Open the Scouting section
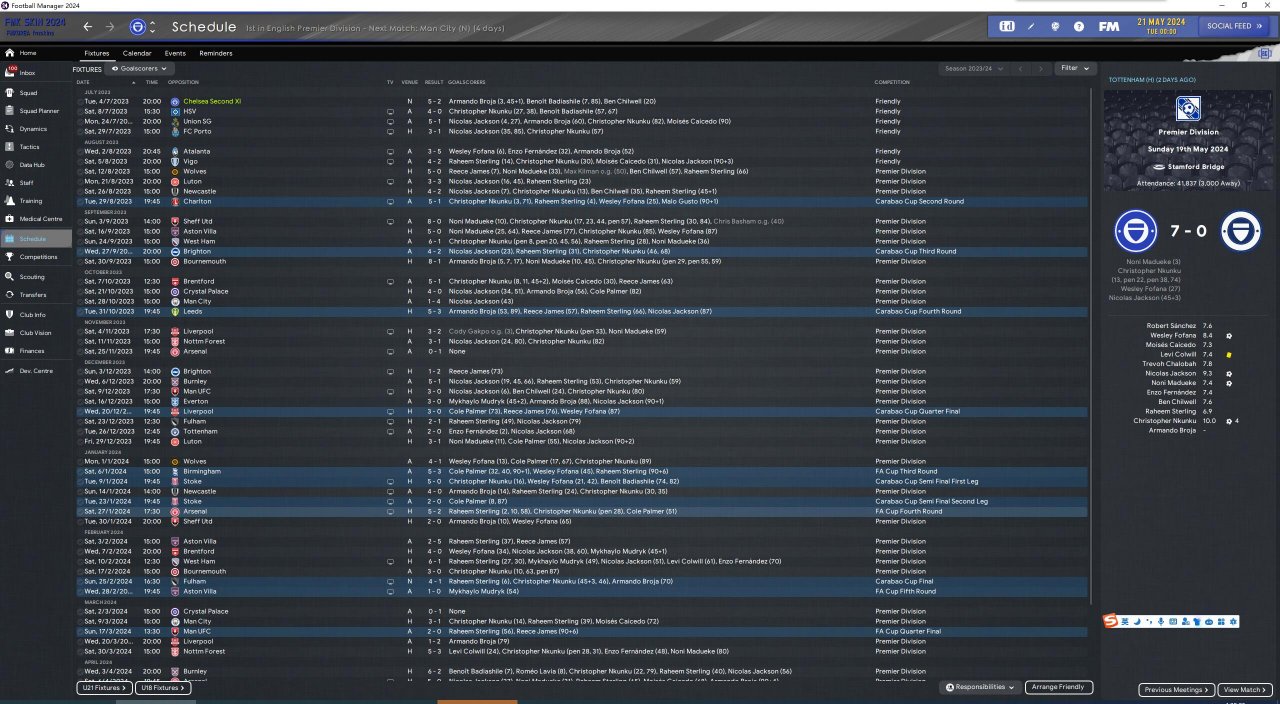Image resolution: width=1280 pixels, height=704 pixels. pos(36,276)
